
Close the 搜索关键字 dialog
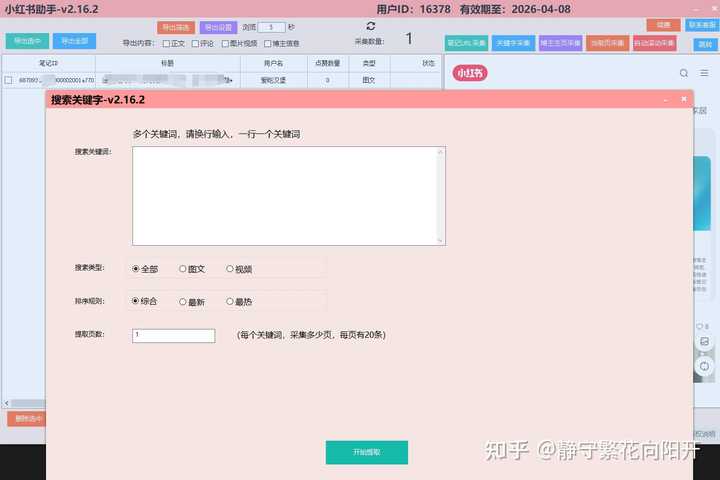click(x=684, y=99)
